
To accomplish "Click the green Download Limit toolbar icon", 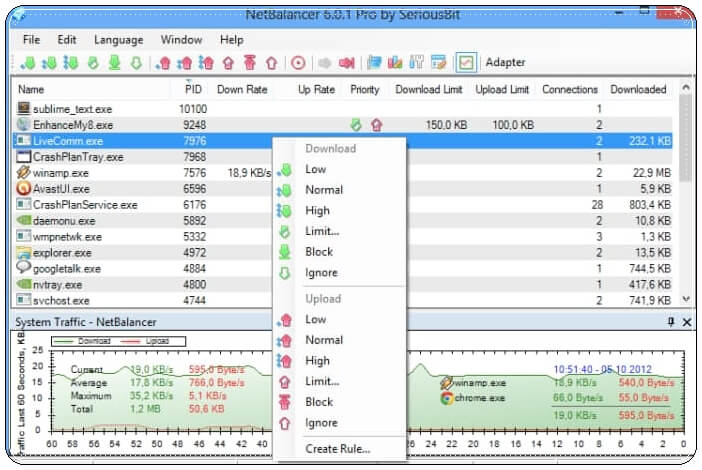I will [93, 63].
